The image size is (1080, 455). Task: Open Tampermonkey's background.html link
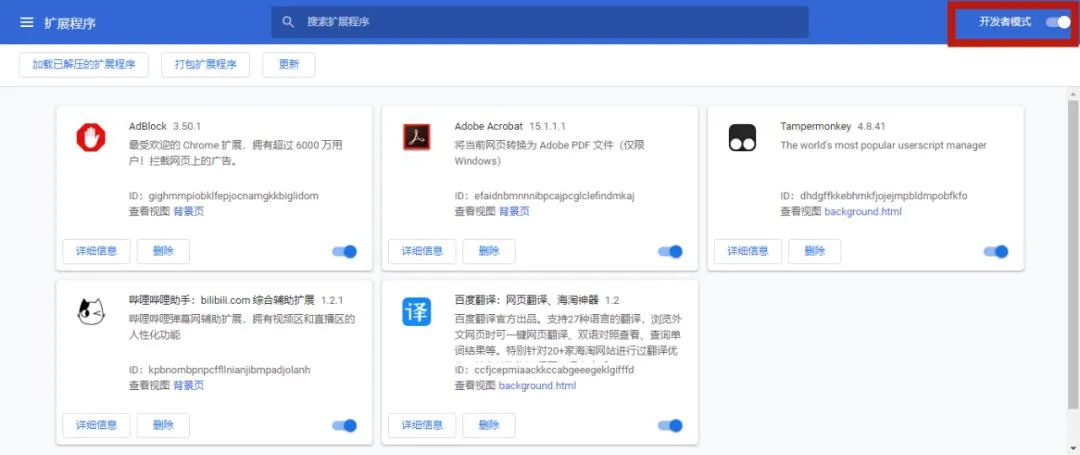(x=863, y=211)
